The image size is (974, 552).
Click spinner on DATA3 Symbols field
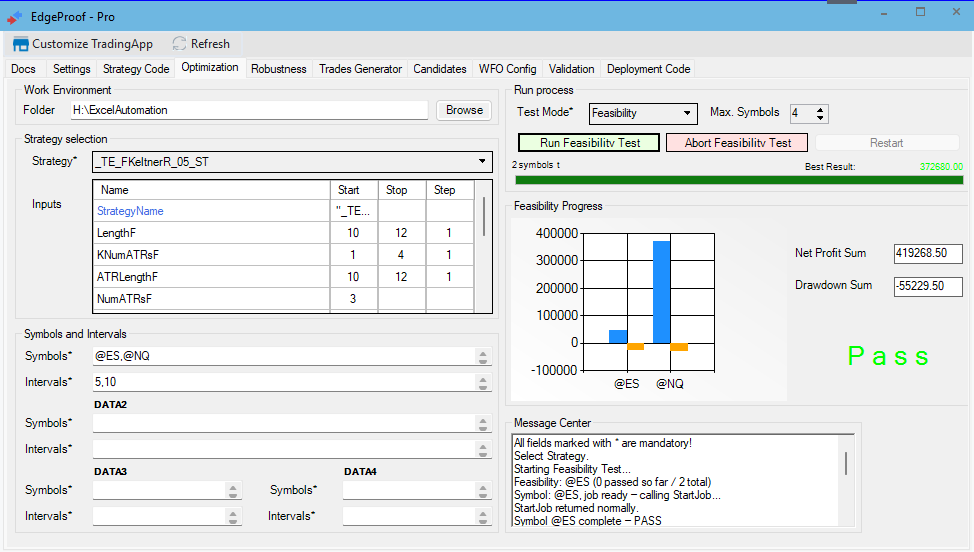[233, 491]
